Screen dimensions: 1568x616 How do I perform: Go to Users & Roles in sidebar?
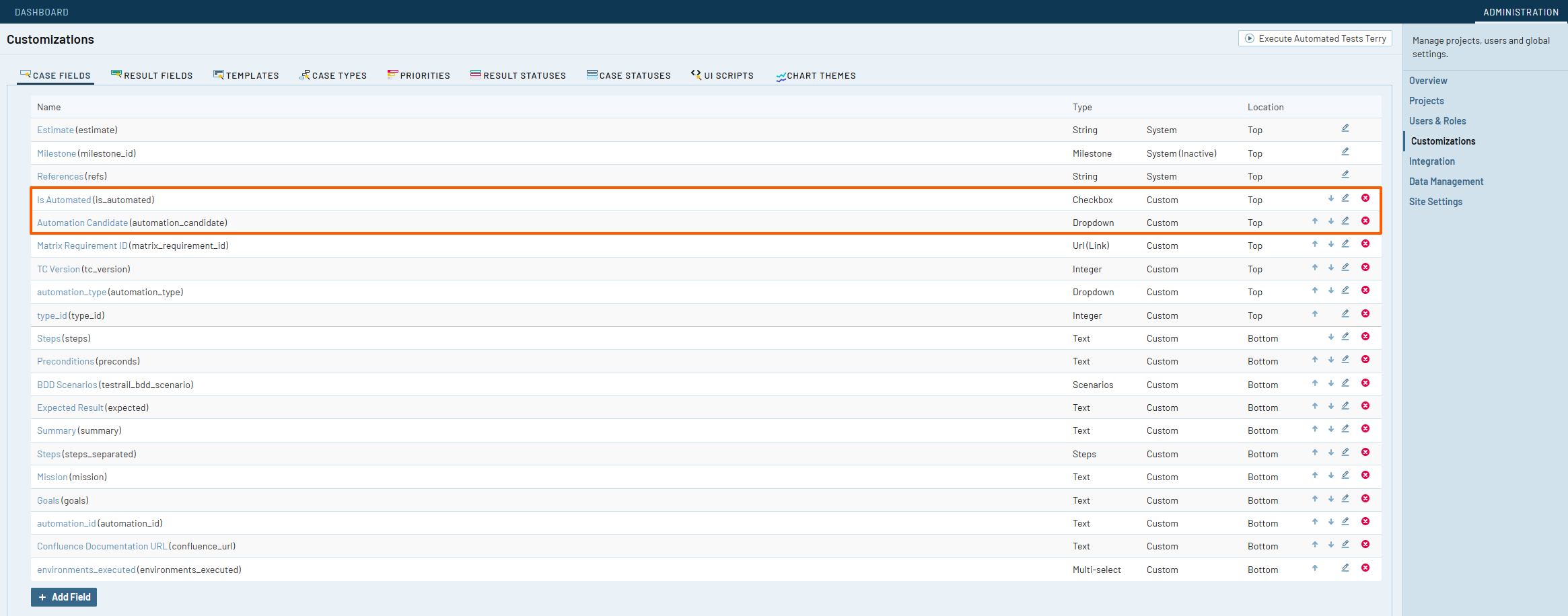coord(1437,121)
